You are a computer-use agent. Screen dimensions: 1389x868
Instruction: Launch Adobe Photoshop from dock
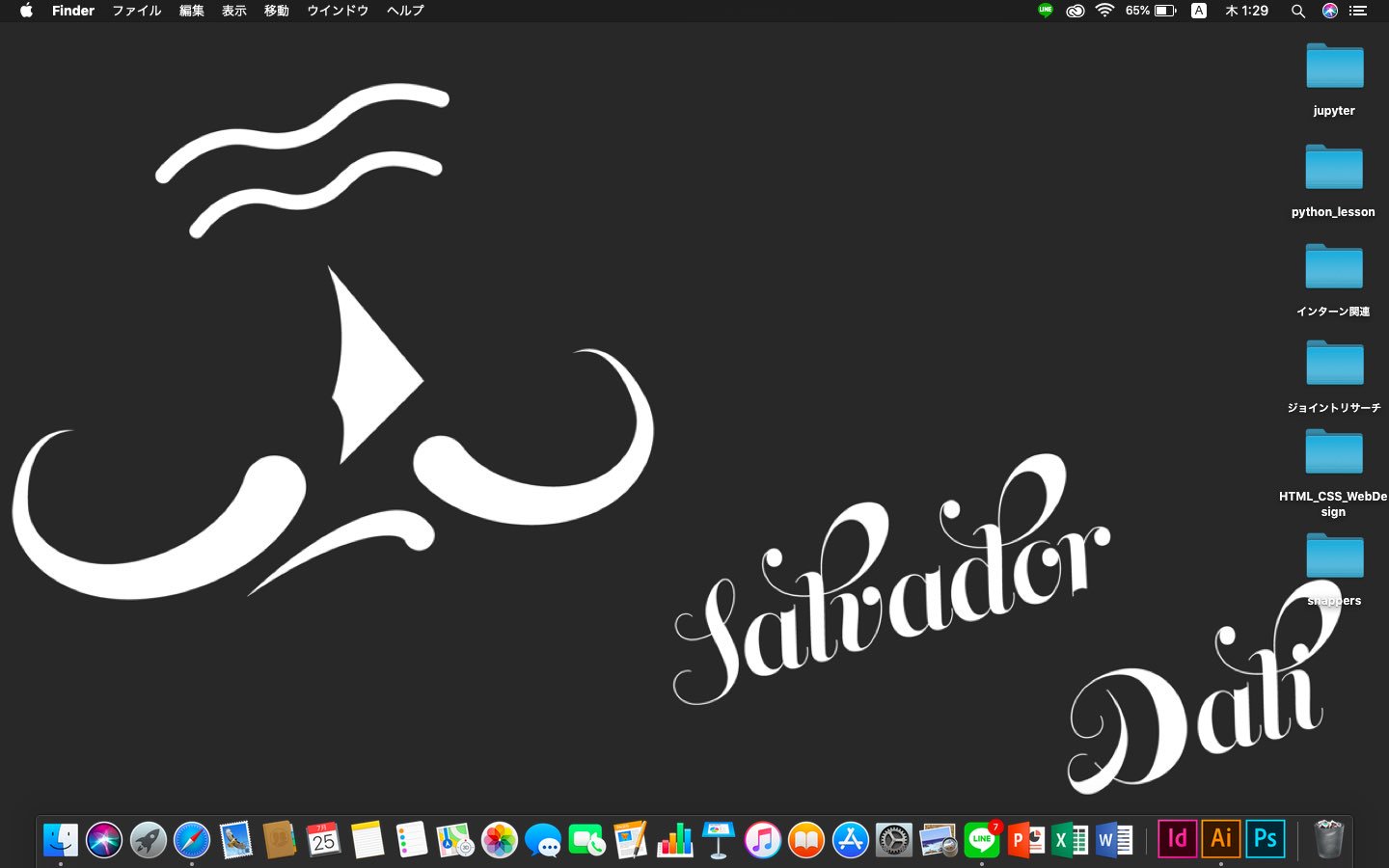(x=1266, y=838)
